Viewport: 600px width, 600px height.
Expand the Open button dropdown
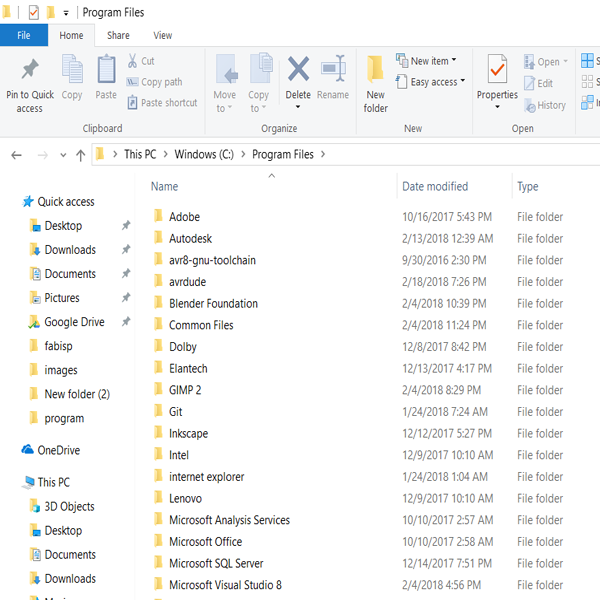point(566,61)
